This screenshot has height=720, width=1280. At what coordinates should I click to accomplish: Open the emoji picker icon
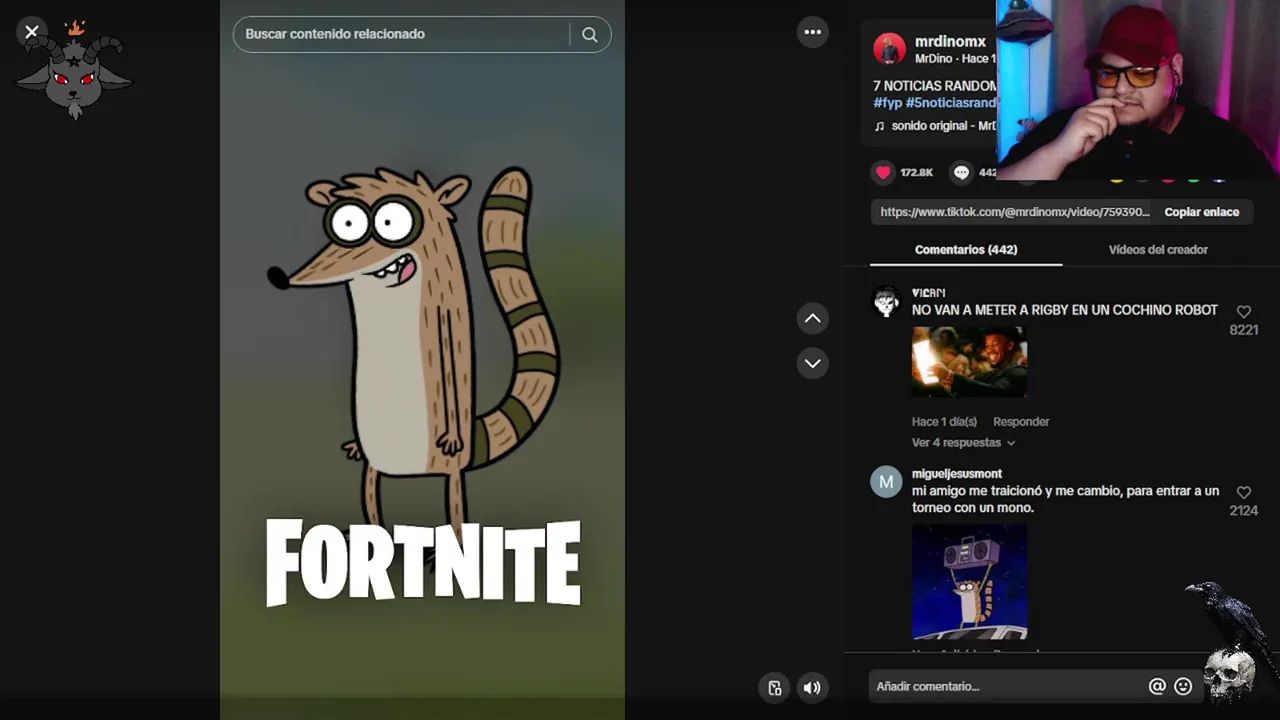(1183, 686)
